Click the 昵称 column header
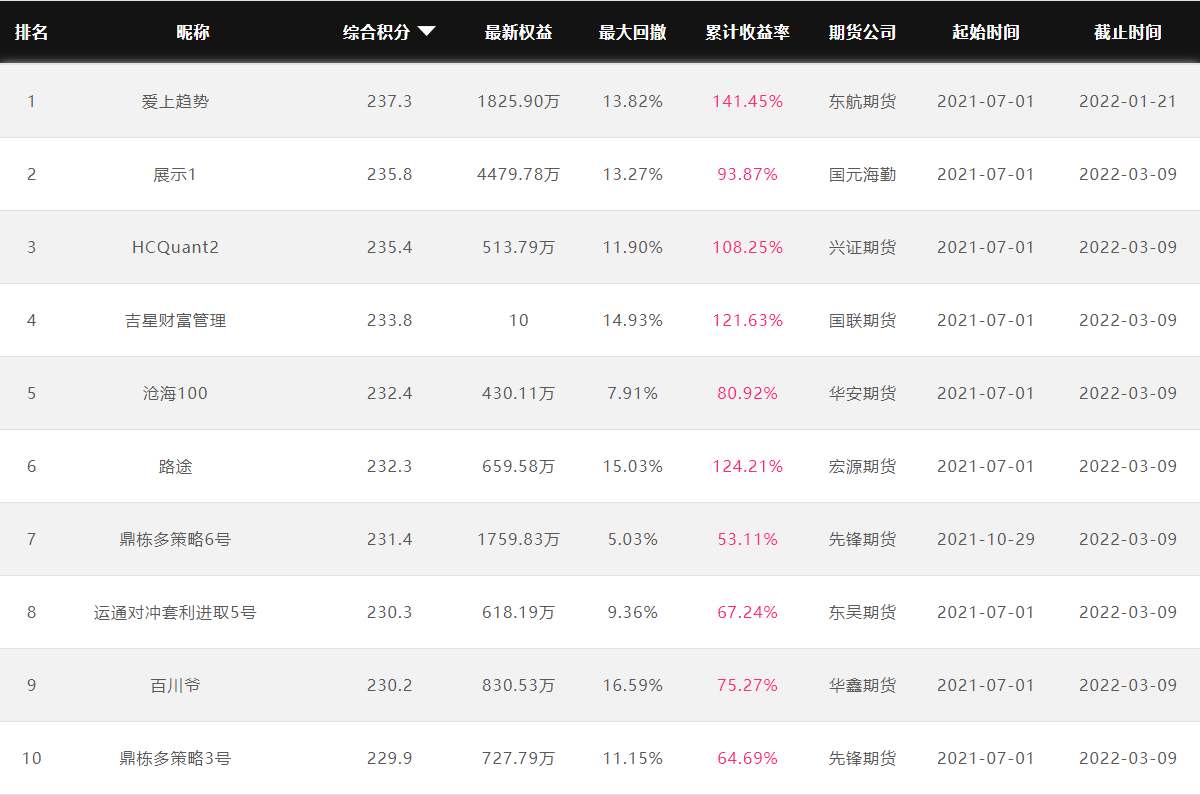 click(x=193, y=32)
